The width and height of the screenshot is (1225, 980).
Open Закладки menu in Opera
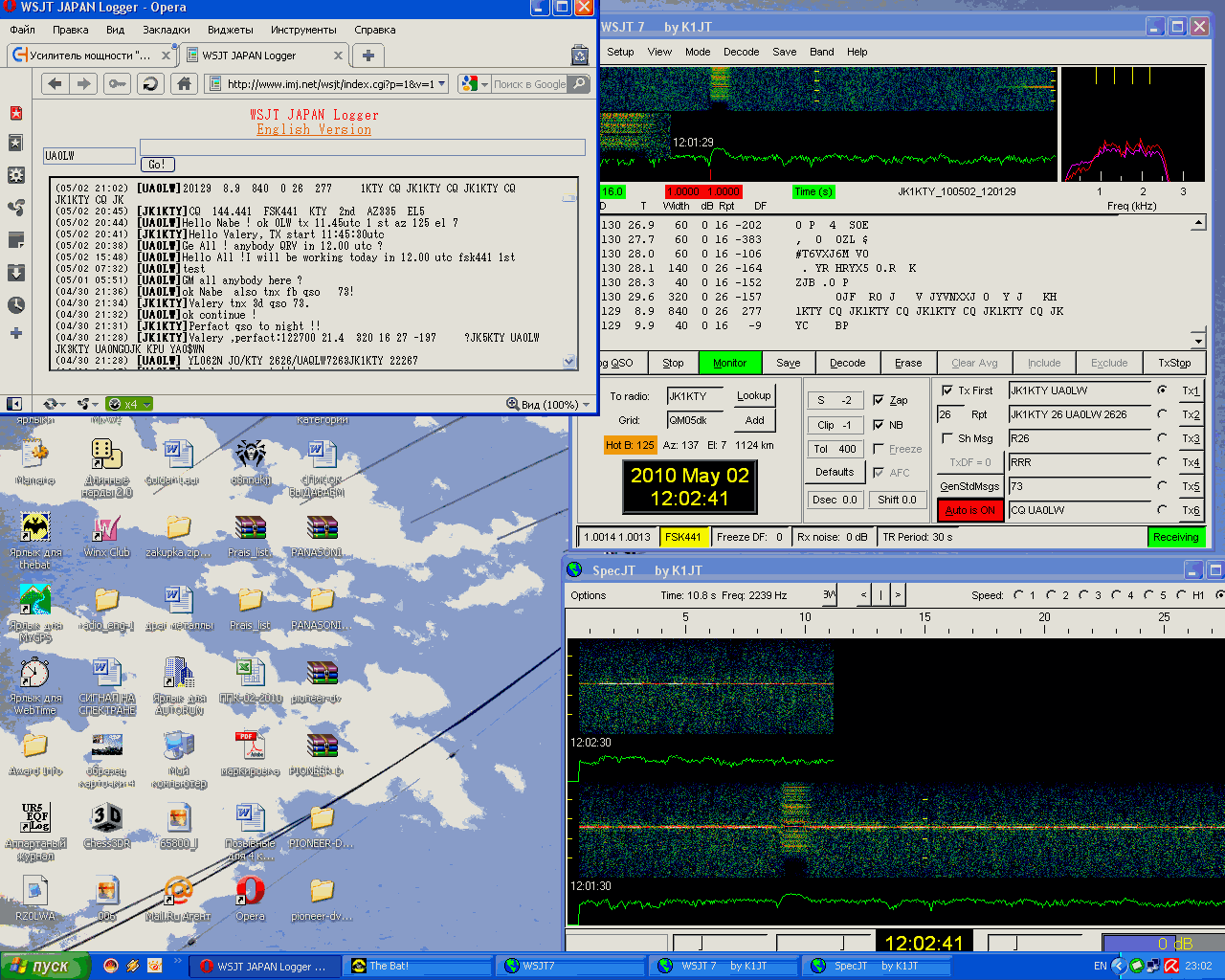tap(167, 30)
